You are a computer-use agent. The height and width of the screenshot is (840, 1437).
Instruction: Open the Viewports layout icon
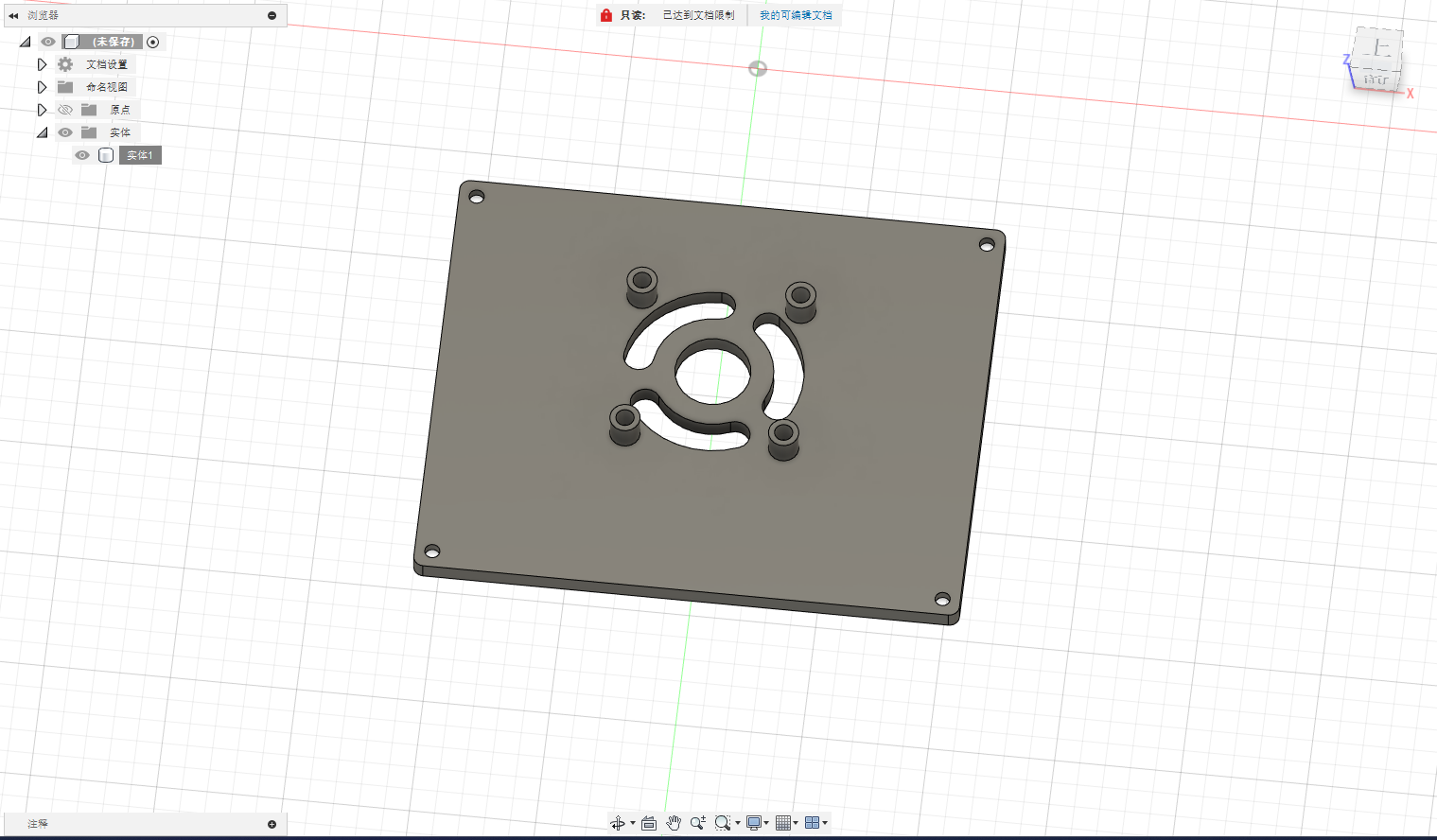coord(812,823)
